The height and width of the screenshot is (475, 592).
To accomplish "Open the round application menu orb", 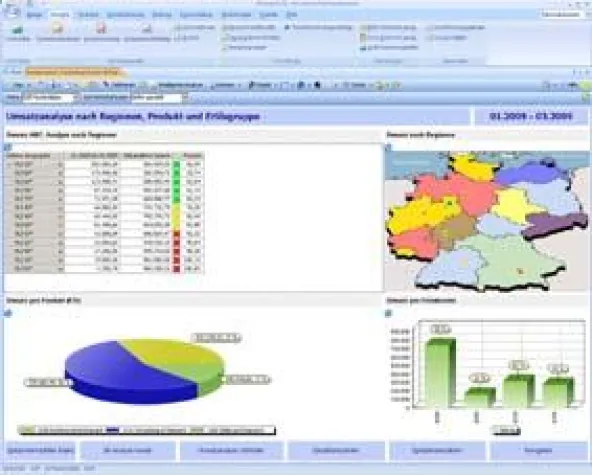I will (x=12, y=11).
